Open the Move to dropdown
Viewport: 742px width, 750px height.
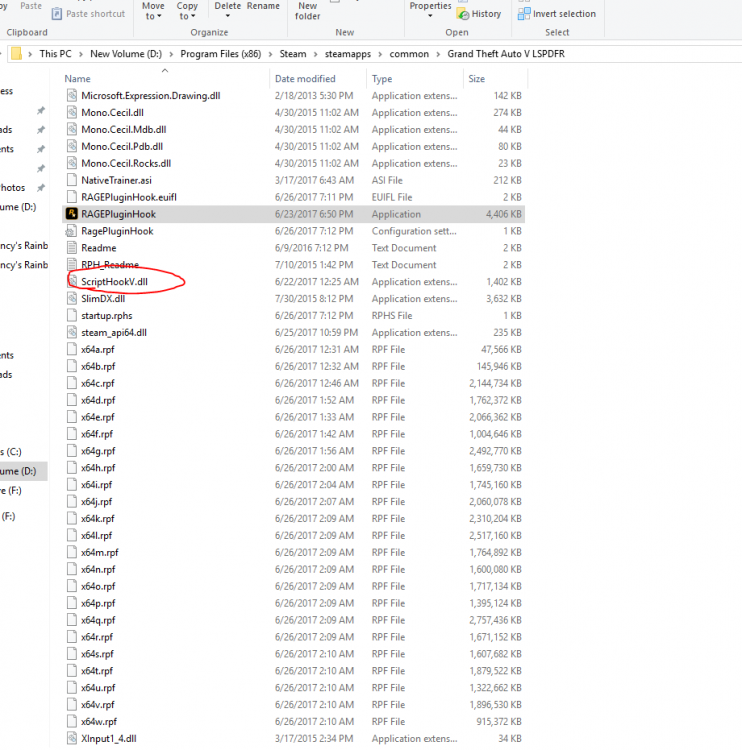click(153, 11)
